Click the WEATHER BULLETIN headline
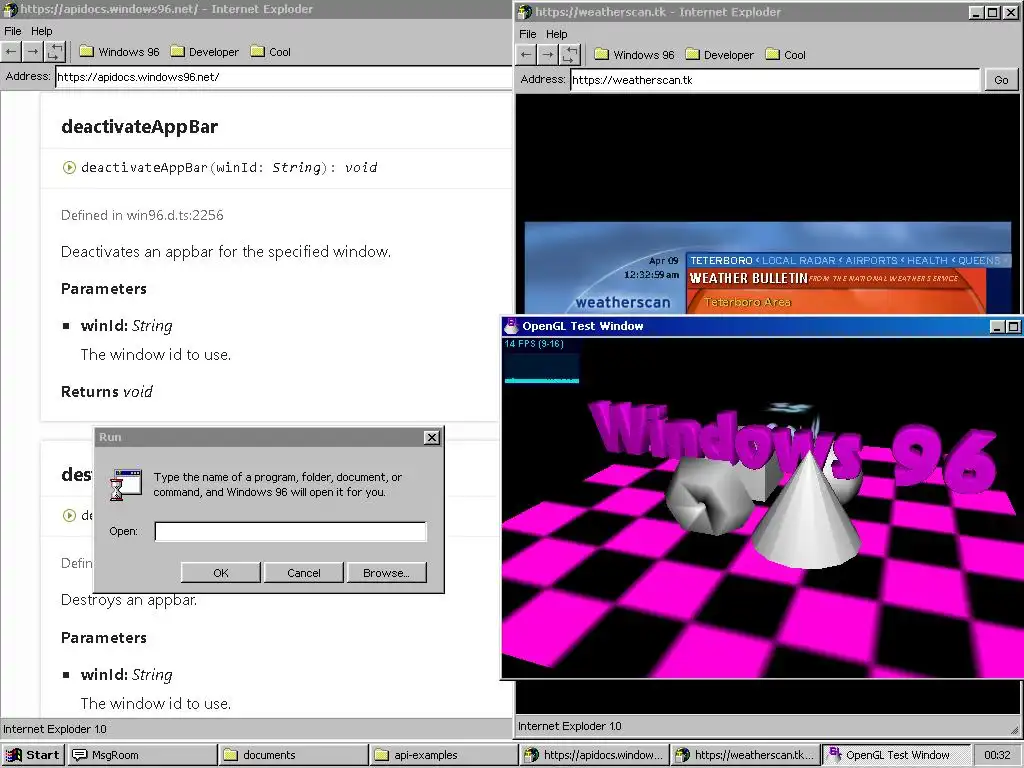 pos(748,278)
